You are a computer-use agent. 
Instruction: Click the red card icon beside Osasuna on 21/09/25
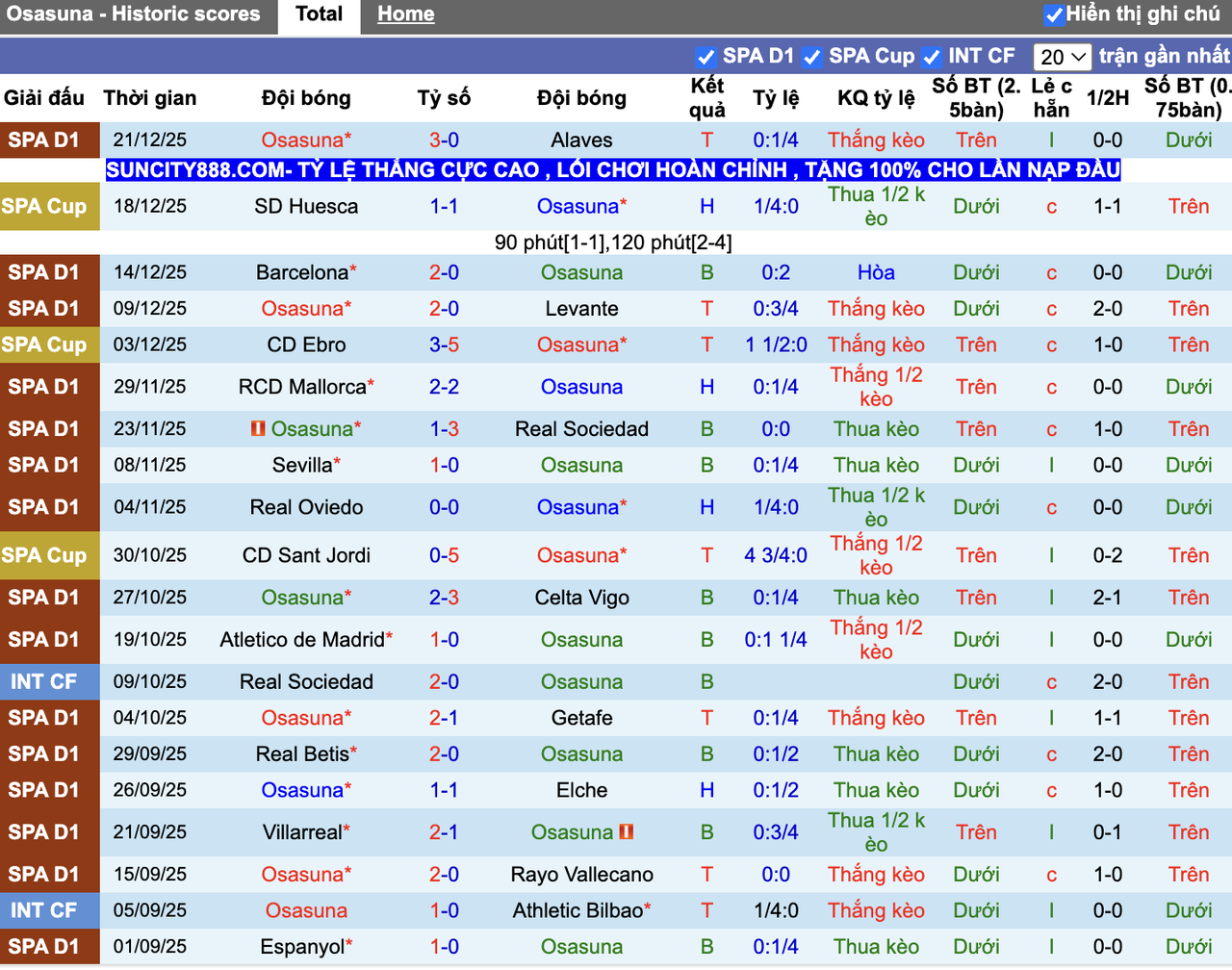pos(626,831)
